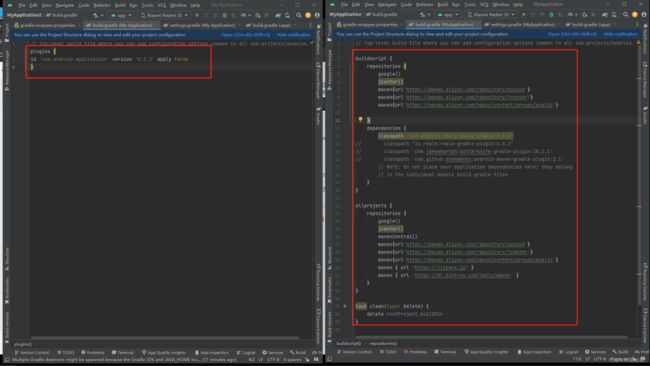Click yellow update badge in right window toolbar
This screenshot has width=650, height=366.
[x=635, y=15]
